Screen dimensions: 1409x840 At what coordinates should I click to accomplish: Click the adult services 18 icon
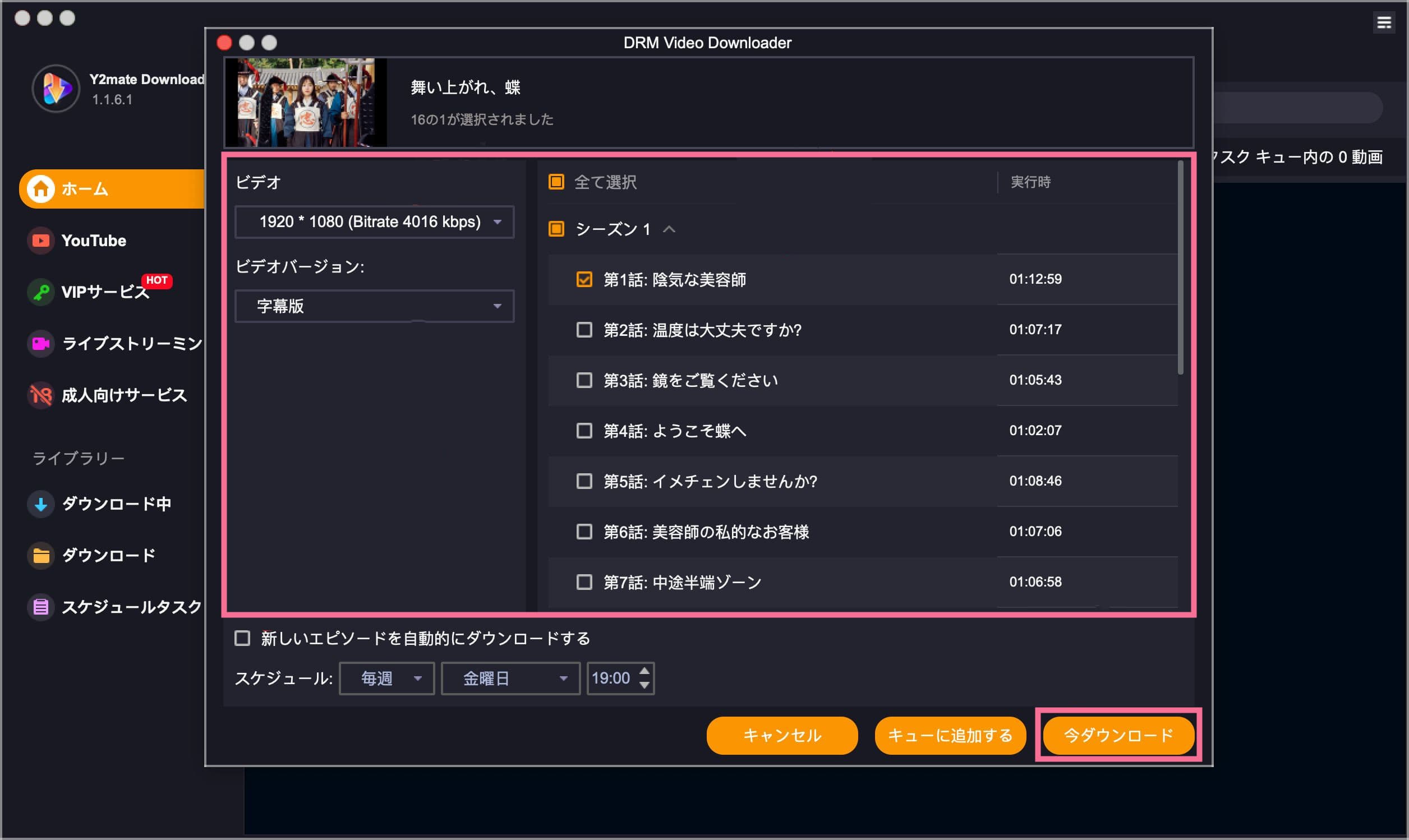tap(41, 395)
